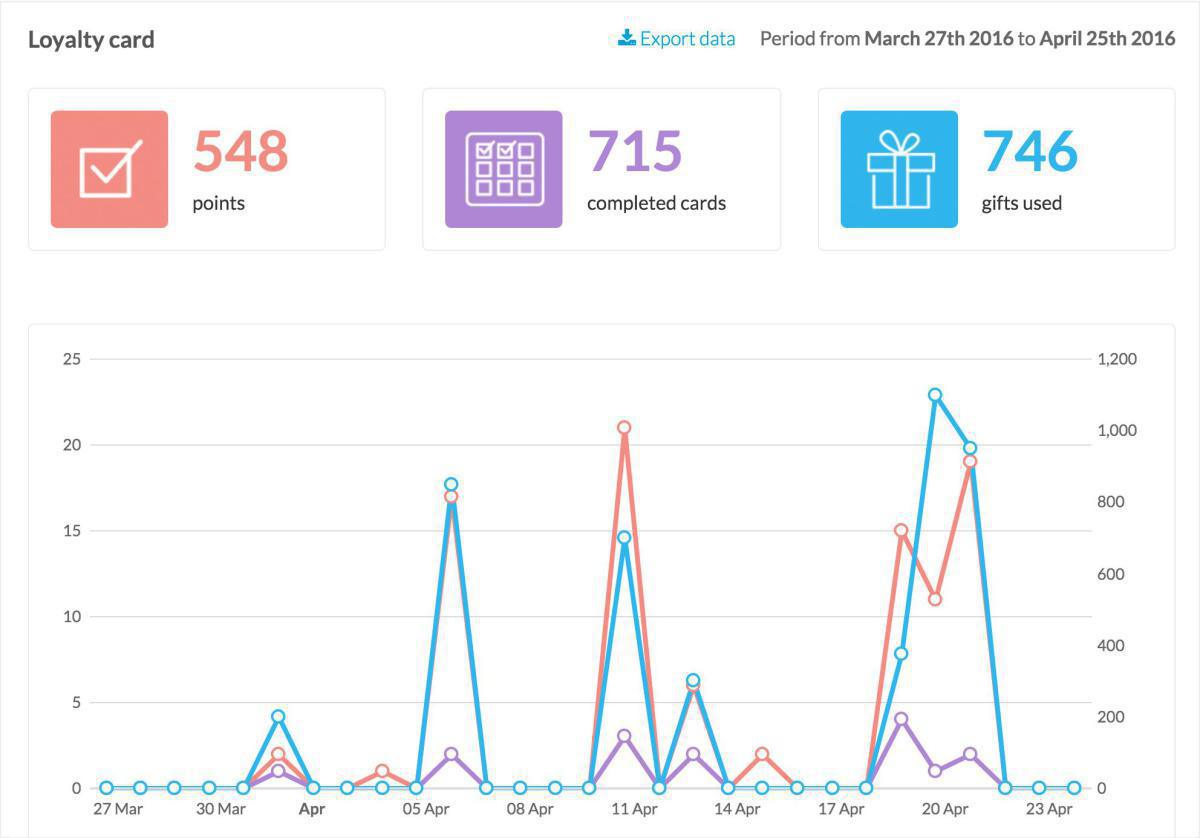Click the purple data point at 11 Apr
Viewport: 1200px width, 838px height.
click(x=624, y=736)
